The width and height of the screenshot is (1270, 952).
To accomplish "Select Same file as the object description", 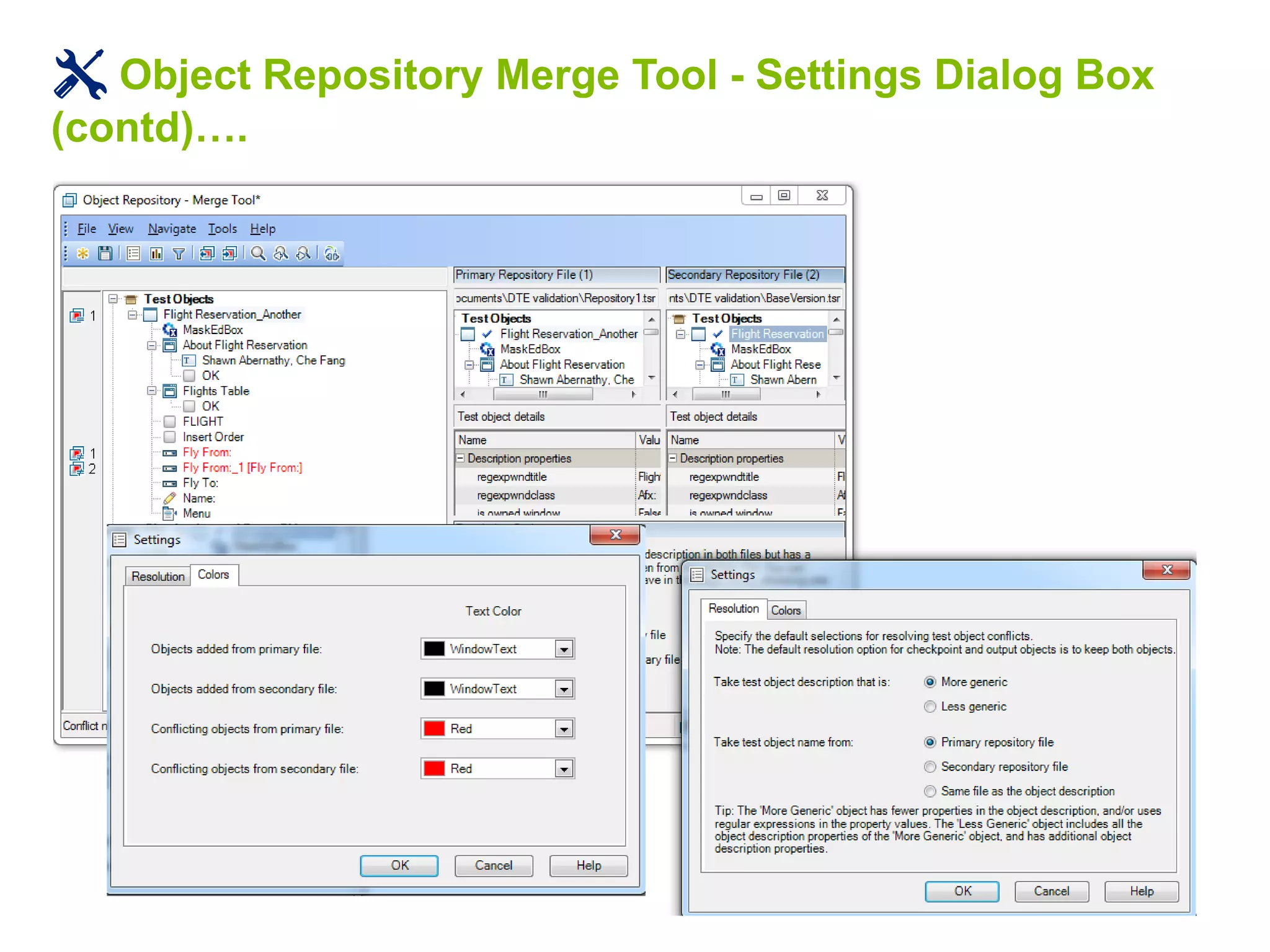I will tap(930, 791).
